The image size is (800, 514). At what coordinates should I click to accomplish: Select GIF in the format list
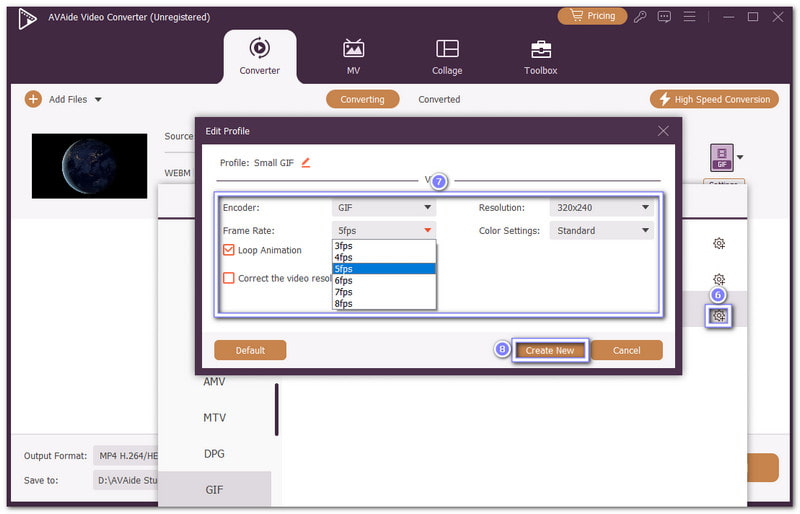tap(214, 489)
